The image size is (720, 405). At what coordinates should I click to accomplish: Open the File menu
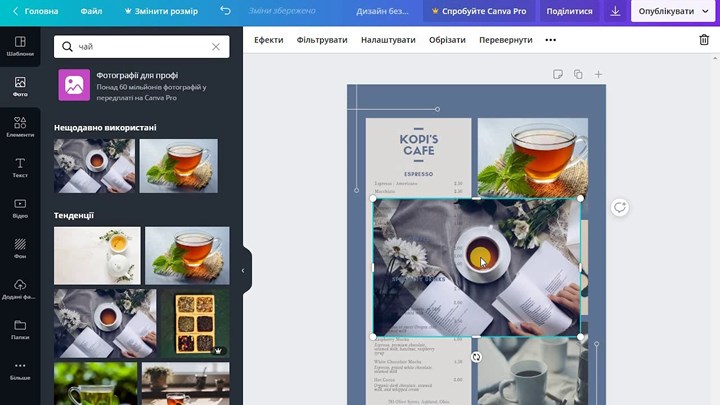coord(91,11)
